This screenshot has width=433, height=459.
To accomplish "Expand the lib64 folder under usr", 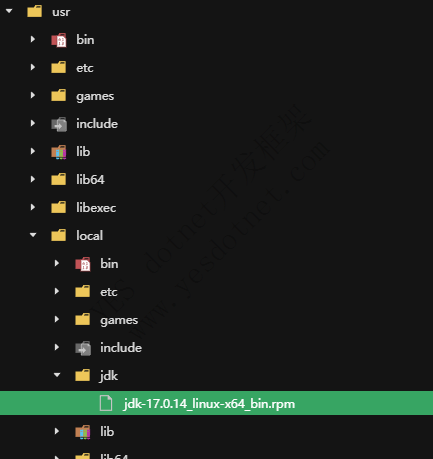I will tap(33, 179).
